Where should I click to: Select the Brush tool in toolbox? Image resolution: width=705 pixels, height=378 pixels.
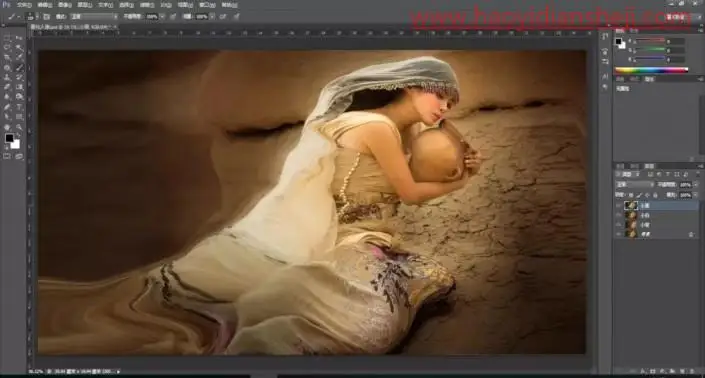pos(19,67)
